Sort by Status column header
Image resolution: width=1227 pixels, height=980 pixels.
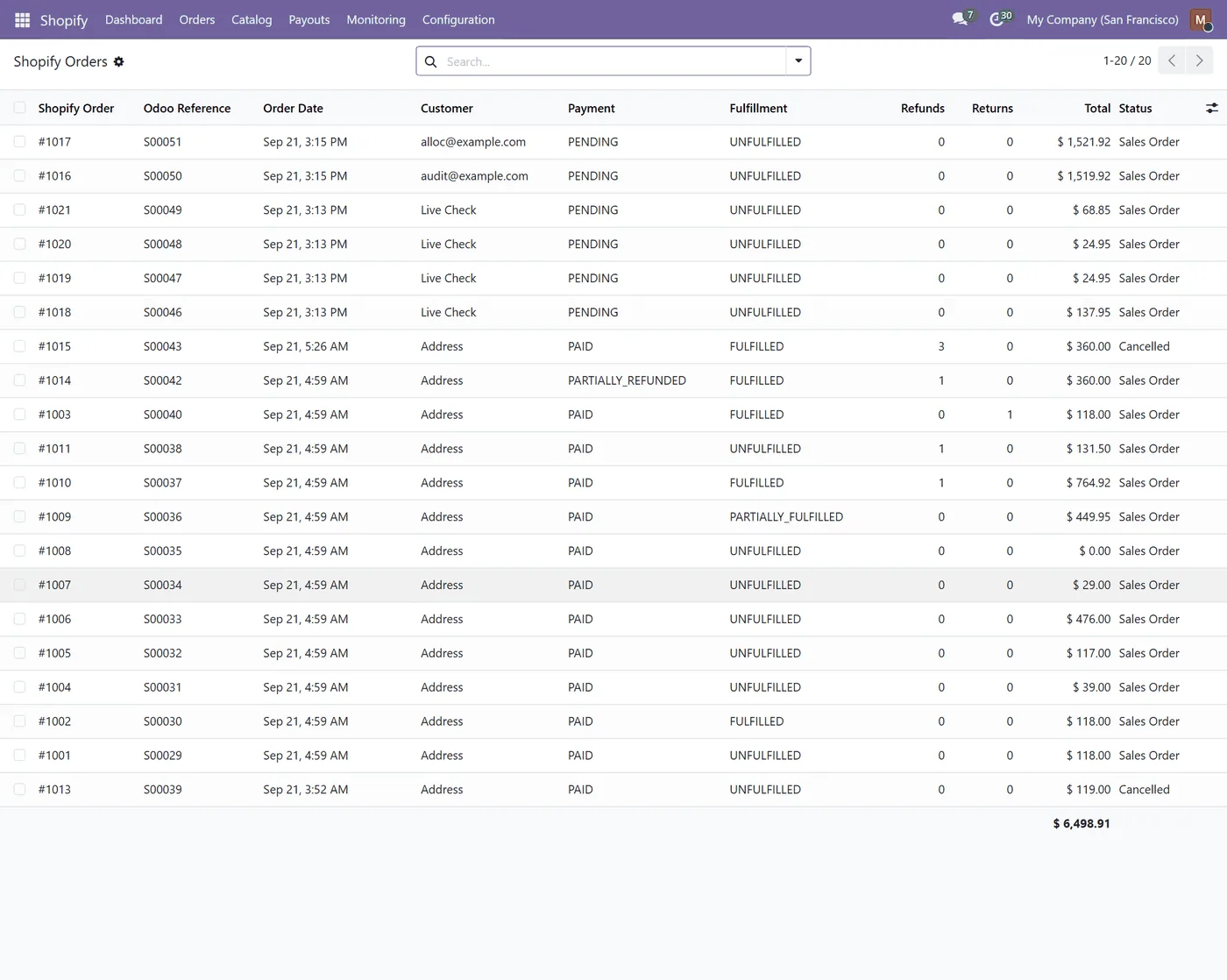coord(1135,109)
